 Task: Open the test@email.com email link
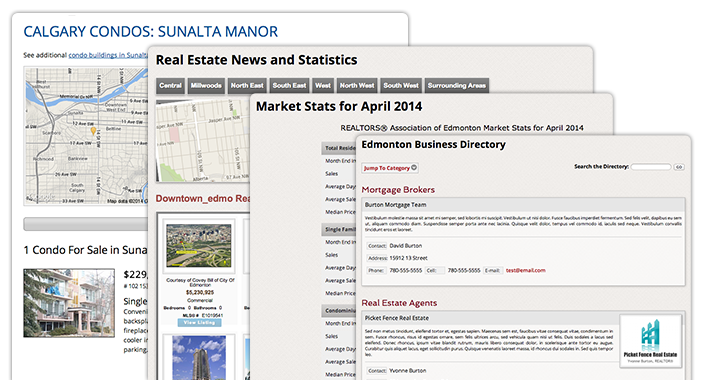click(526, 270)
